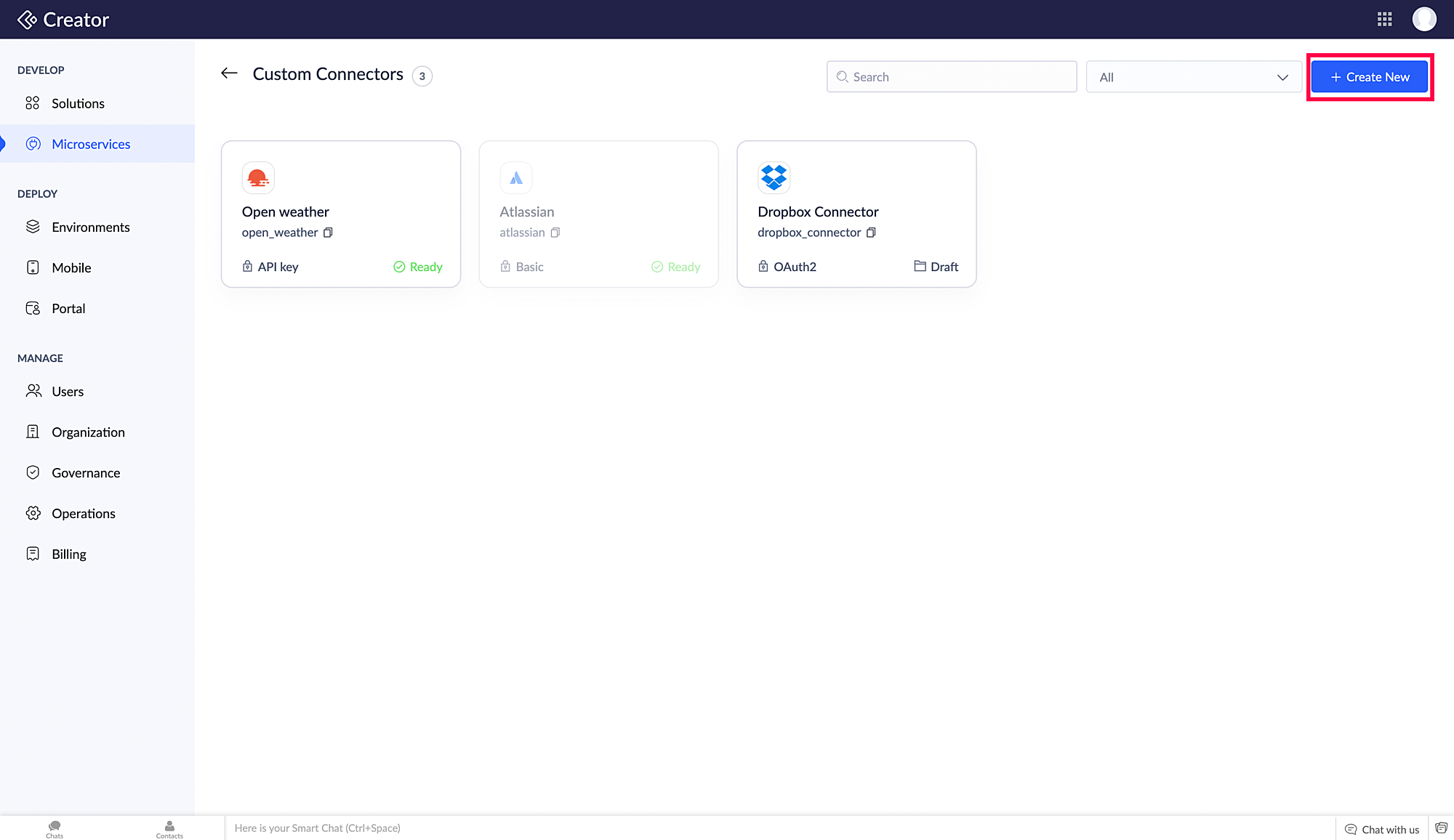Focus the Search connectors field
1454x840 pixels.
(x=952, y=77)
